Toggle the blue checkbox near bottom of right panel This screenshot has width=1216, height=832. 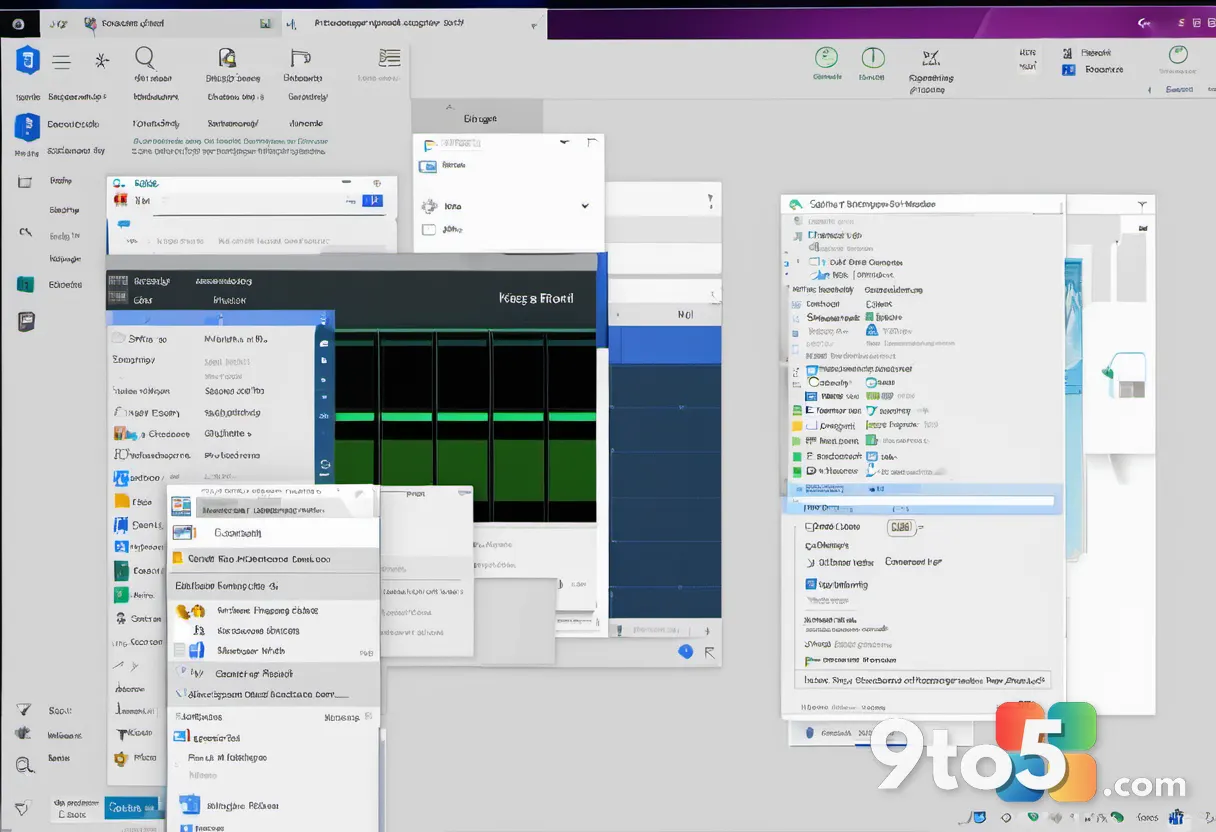coord(811,585)
